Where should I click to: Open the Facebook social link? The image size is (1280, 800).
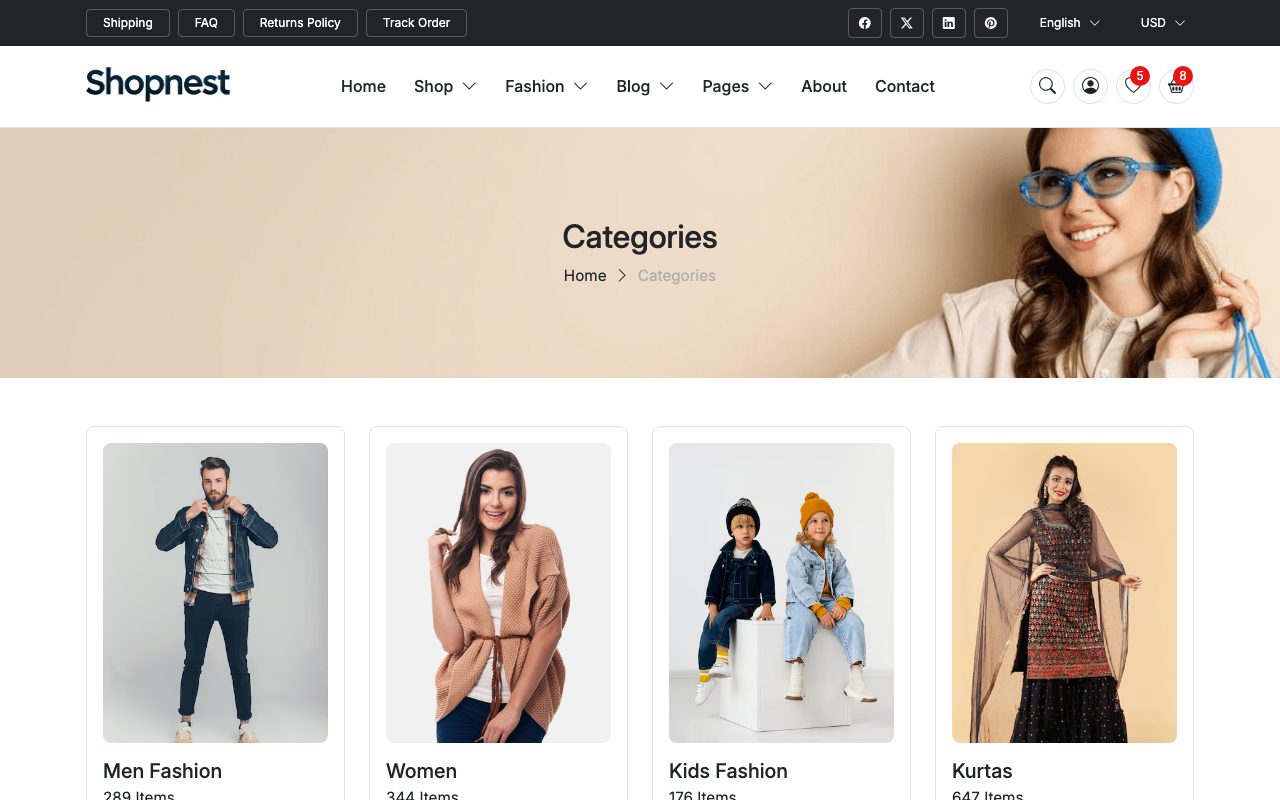click(x=865, y=23)
